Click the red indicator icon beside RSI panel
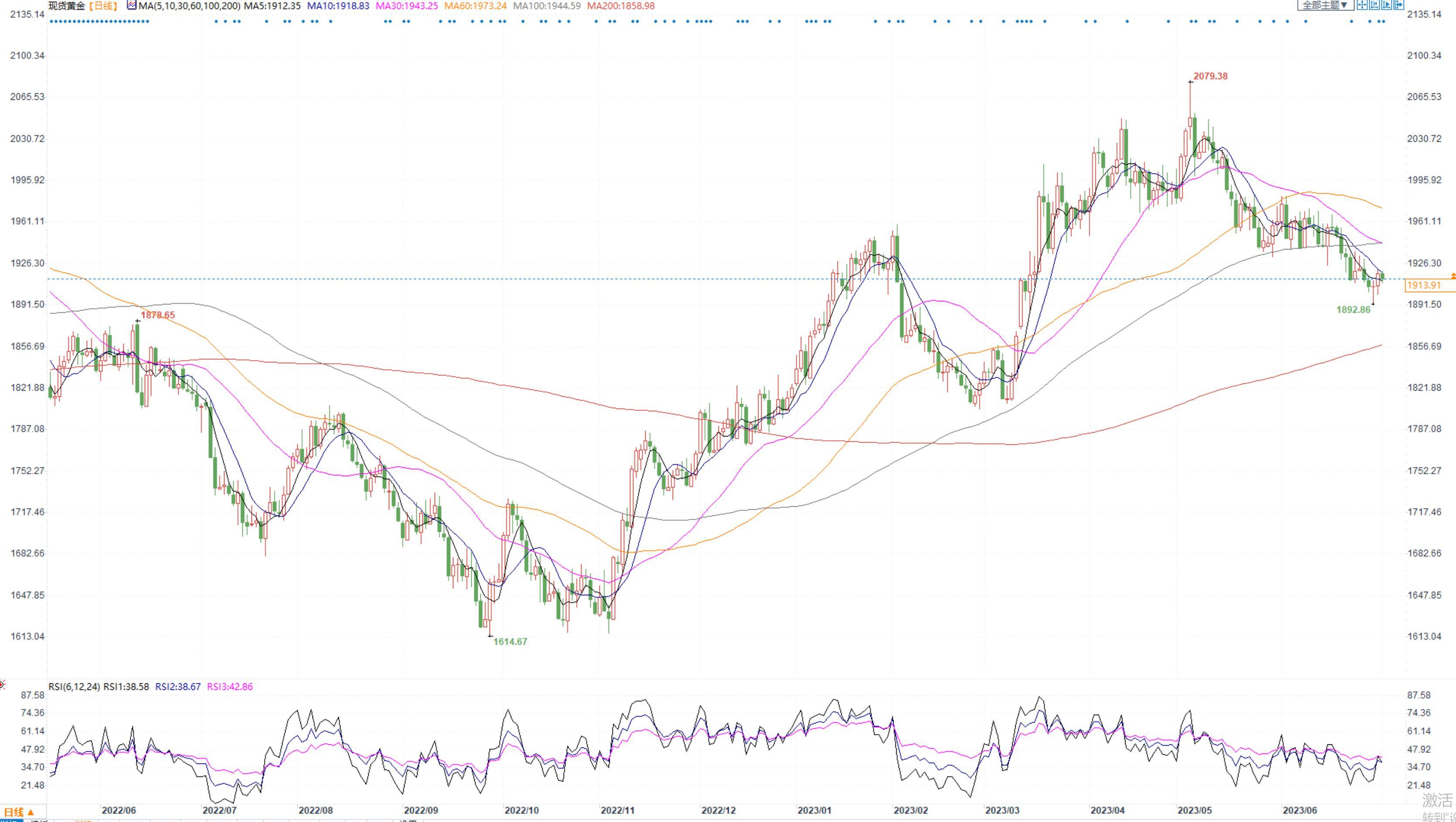Screen dimensions: 1456x822 [2, 685]
